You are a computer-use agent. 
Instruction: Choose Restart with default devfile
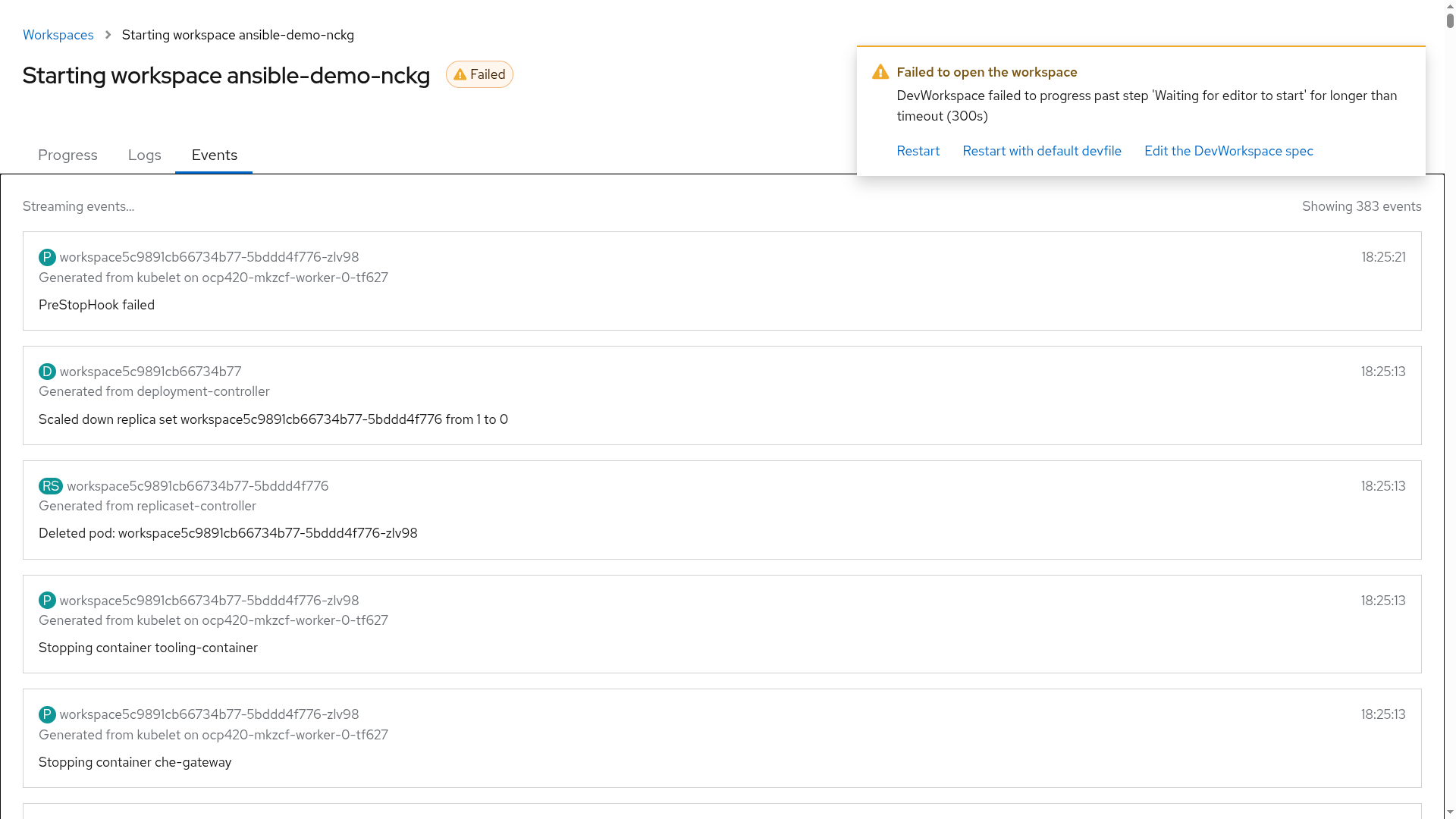1041,151
